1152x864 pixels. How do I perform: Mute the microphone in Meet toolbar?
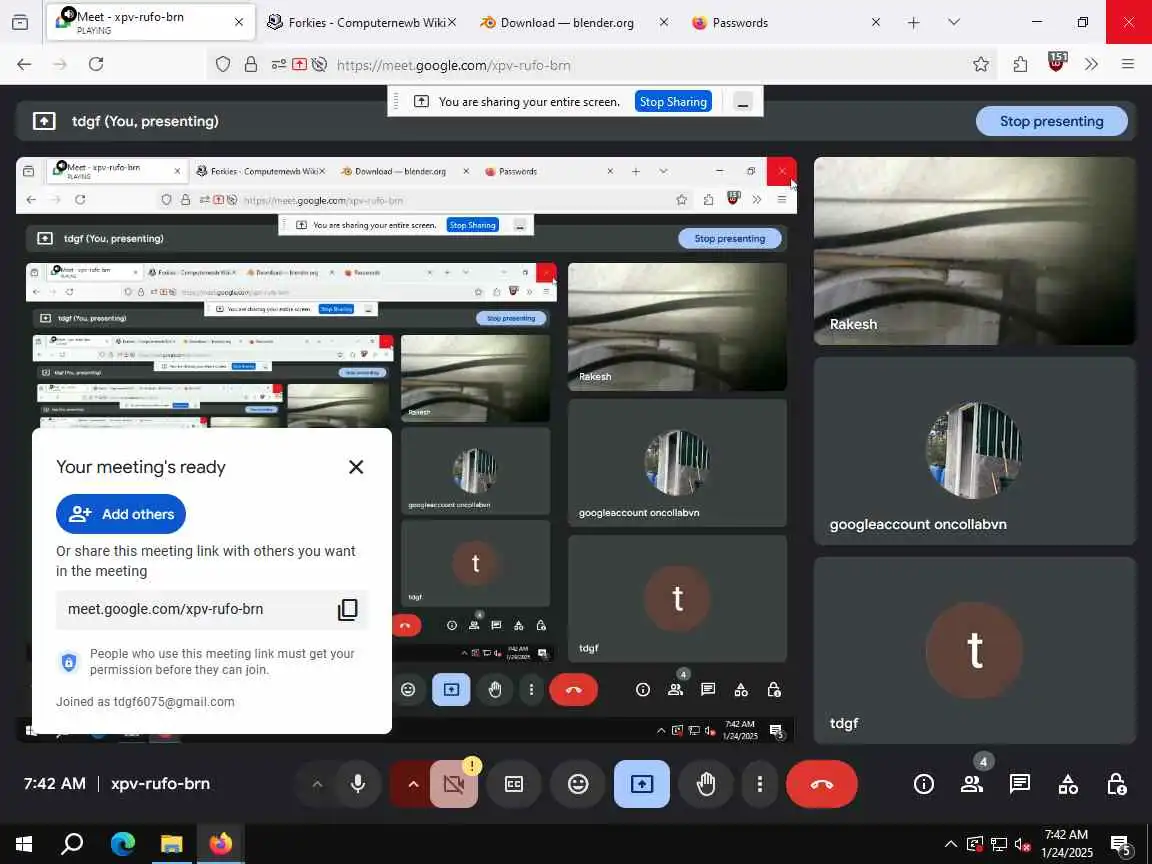pyautogui.click(x=358, y=784)
